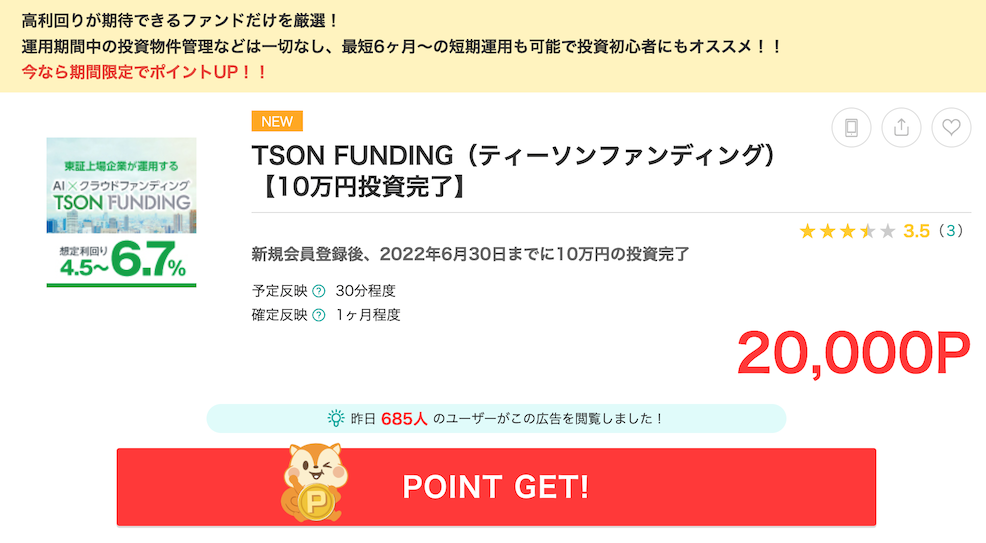
Task: Click help icon next to 確定反映
Action: (x=319, y=316)
